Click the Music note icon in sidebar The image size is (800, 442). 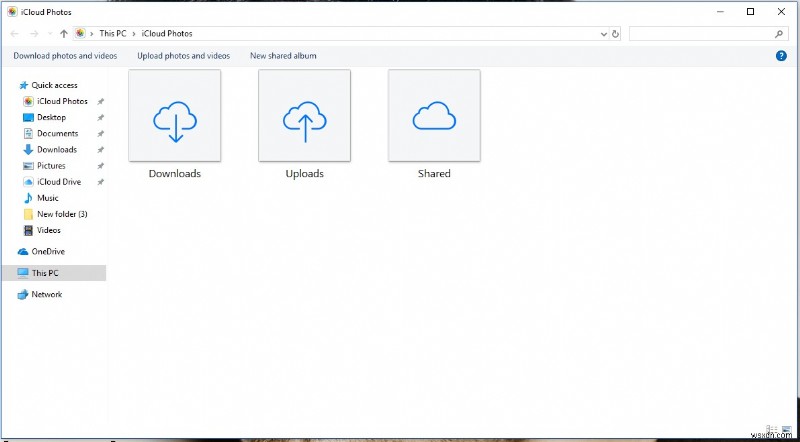pos(29,198)
